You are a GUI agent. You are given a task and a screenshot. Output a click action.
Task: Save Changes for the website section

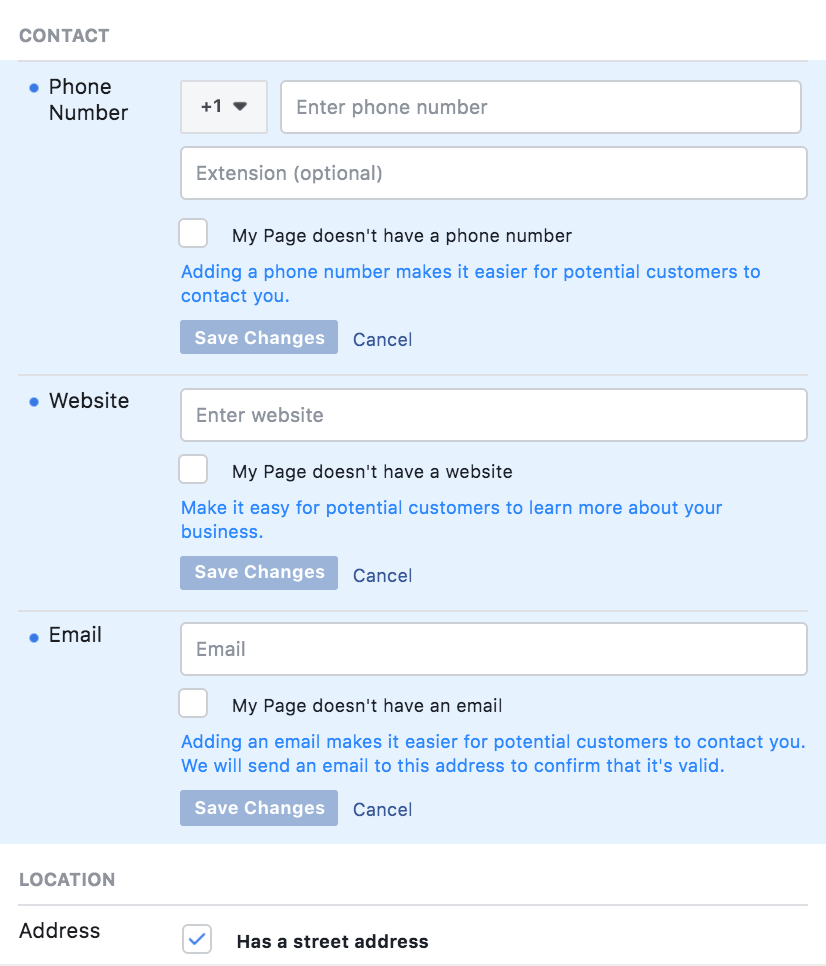click(x=259, y=573)
